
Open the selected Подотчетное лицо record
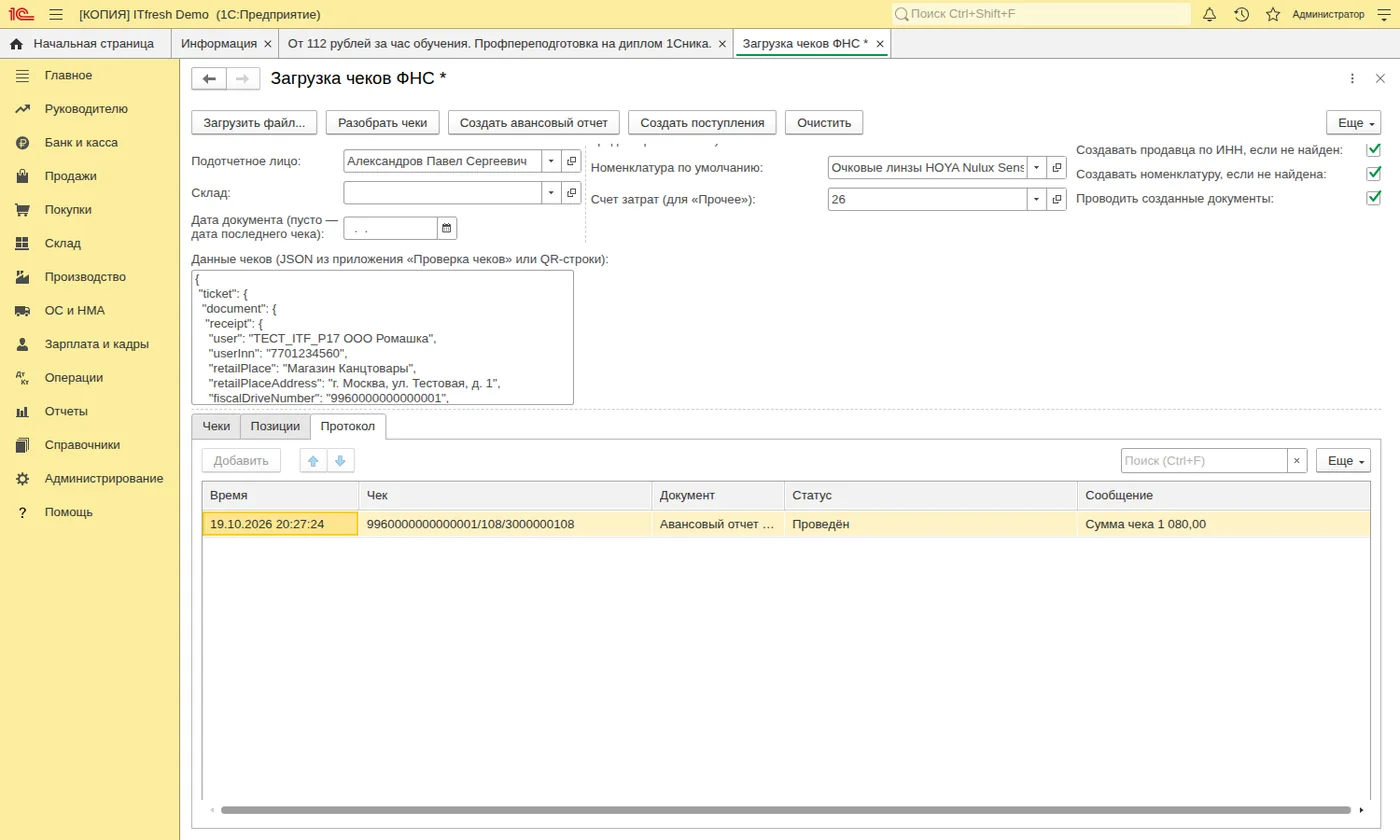click(x=572, y=161)
